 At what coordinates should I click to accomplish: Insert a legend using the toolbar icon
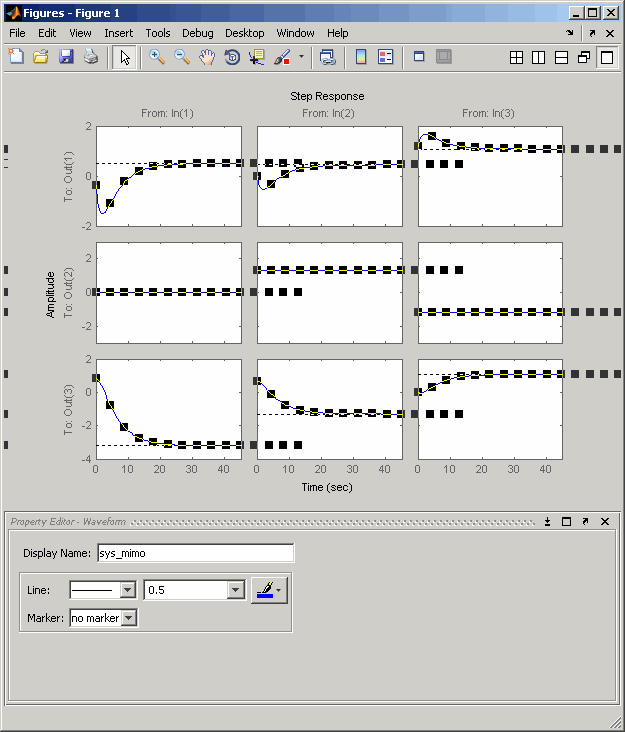tap(386, 57)
